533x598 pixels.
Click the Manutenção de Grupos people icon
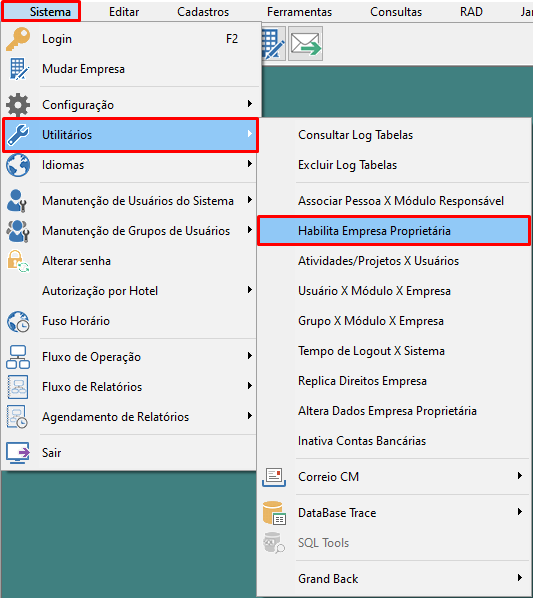click(18, 231)
